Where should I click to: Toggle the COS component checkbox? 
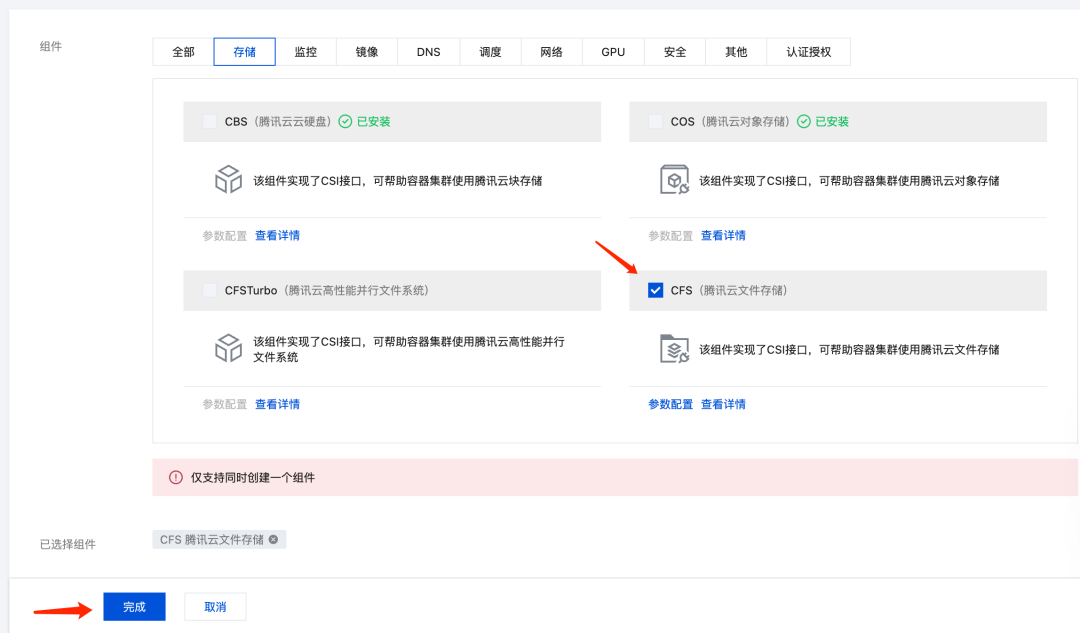coord(656,121)
